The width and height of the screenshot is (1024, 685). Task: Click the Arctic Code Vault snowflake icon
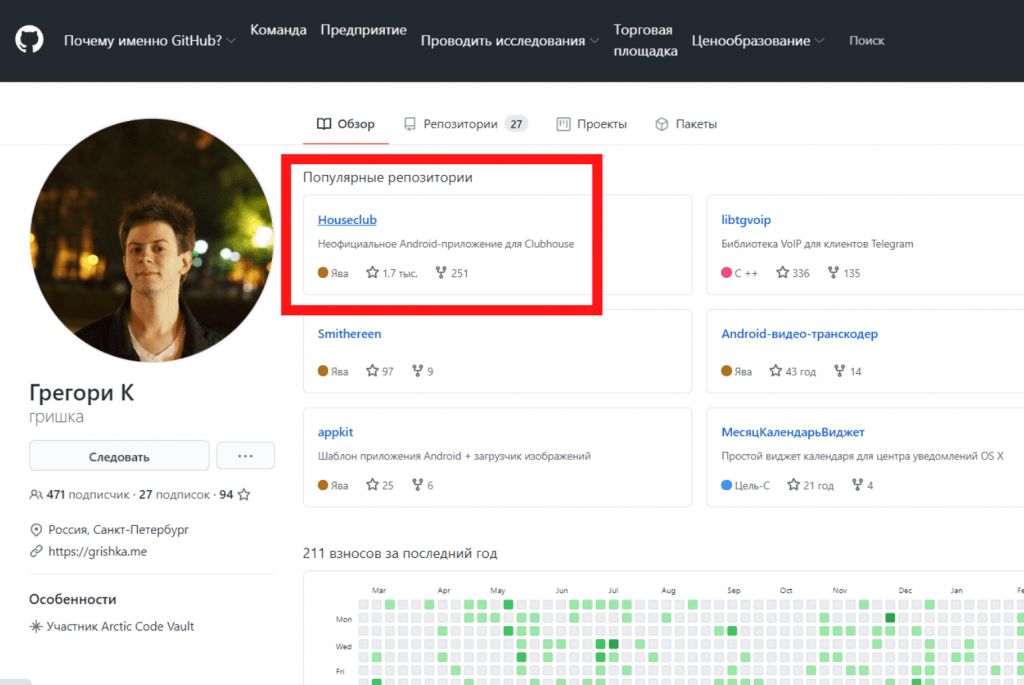(36, 626)
